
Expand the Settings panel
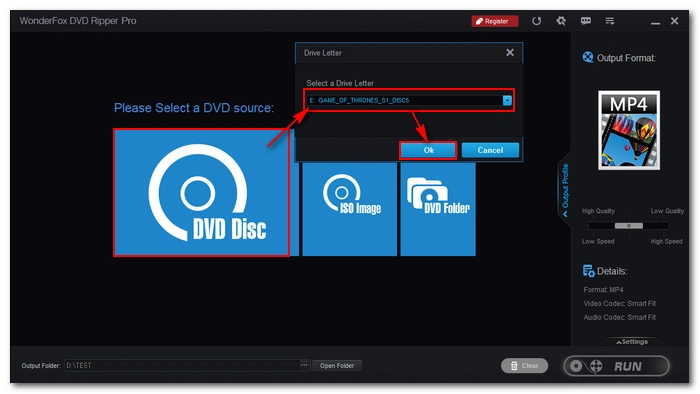(632, 341)
